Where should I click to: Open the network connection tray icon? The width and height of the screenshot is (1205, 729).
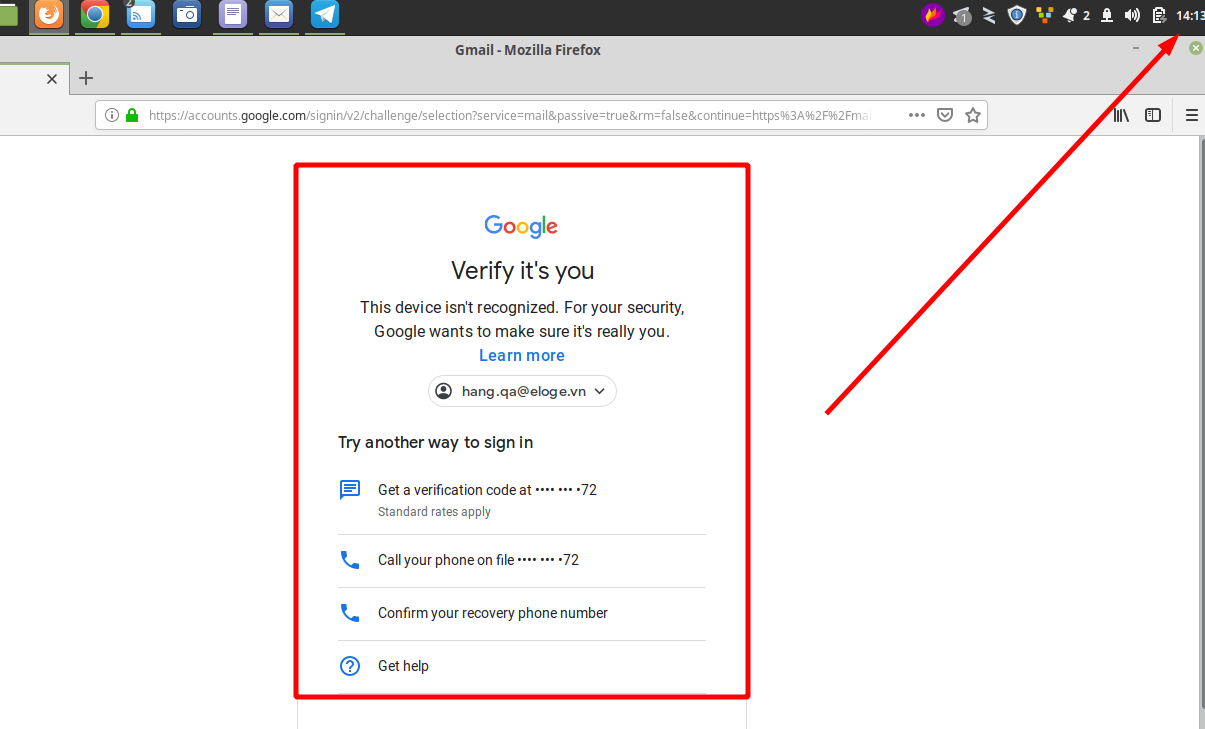click(x=1107, y=15)
